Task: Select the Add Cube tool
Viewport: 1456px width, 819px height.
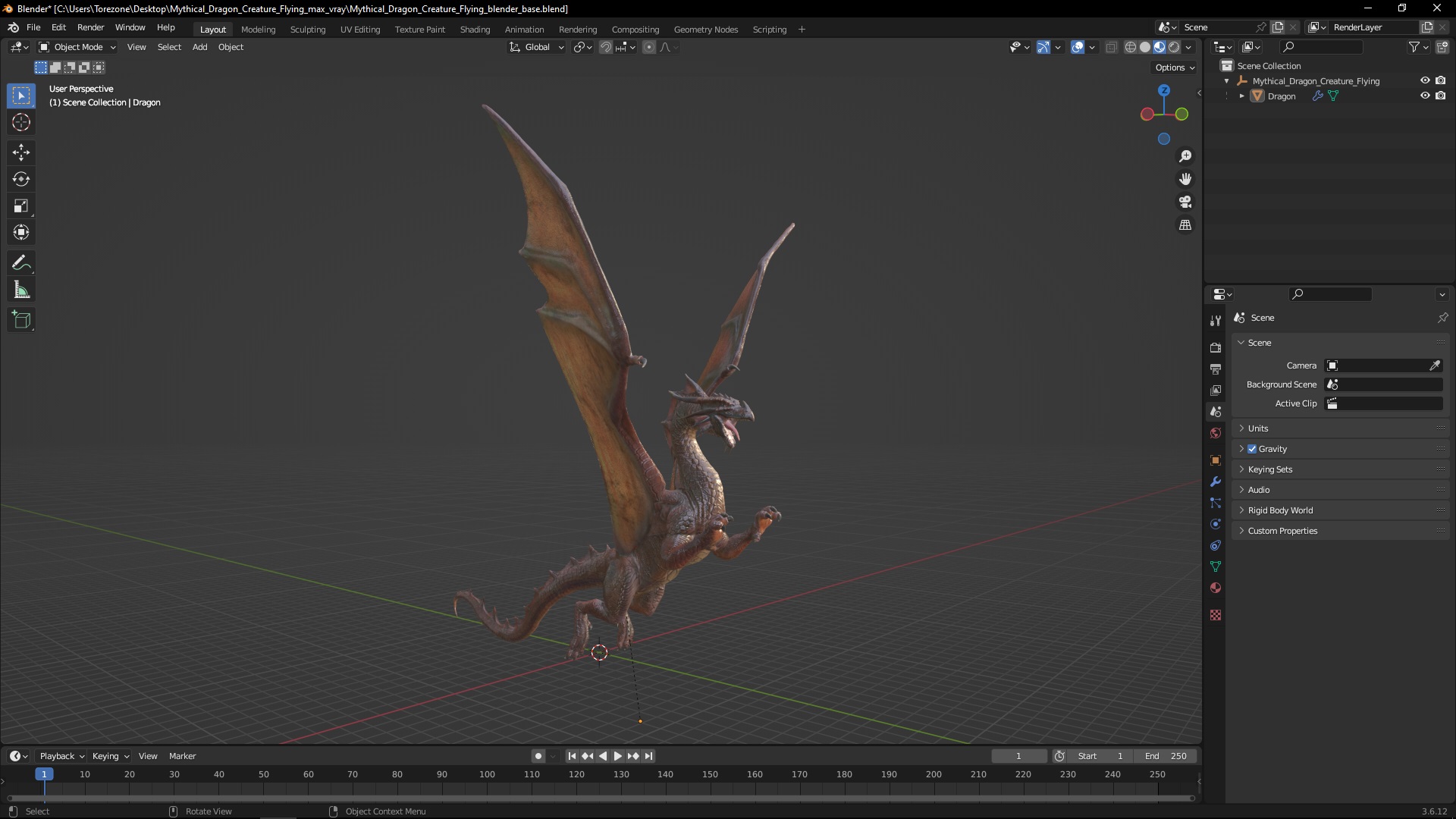Action: (x=21, y=320)
